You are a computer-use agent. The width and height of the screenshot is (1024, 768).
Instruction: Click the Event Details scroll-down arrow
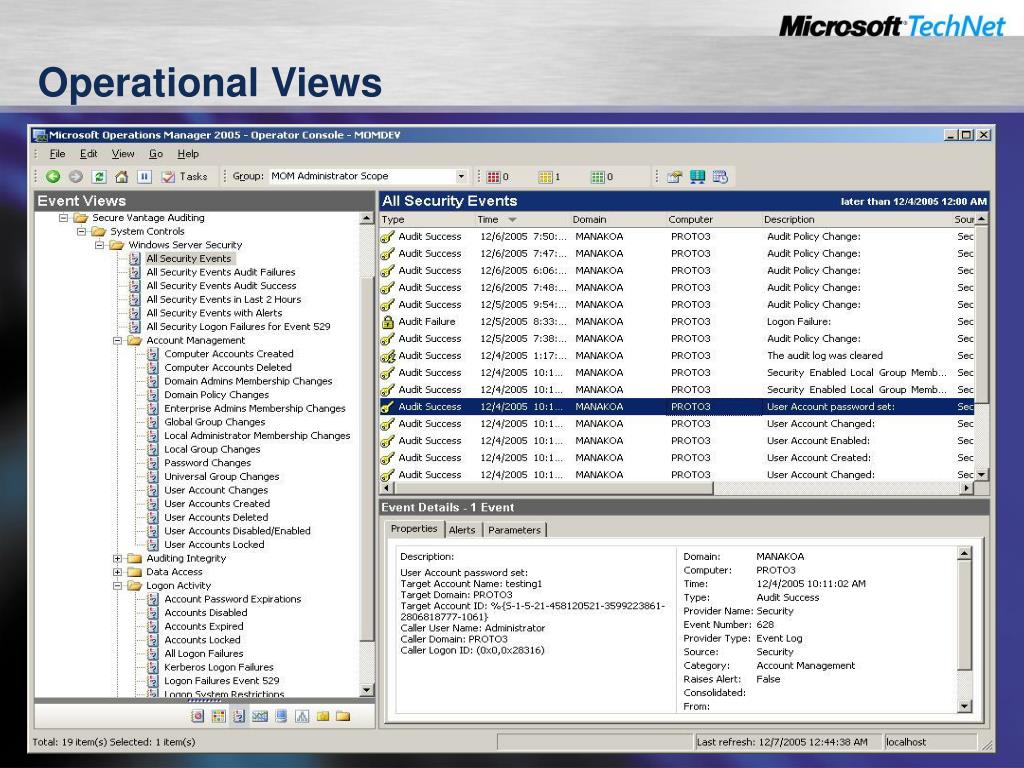964,706
